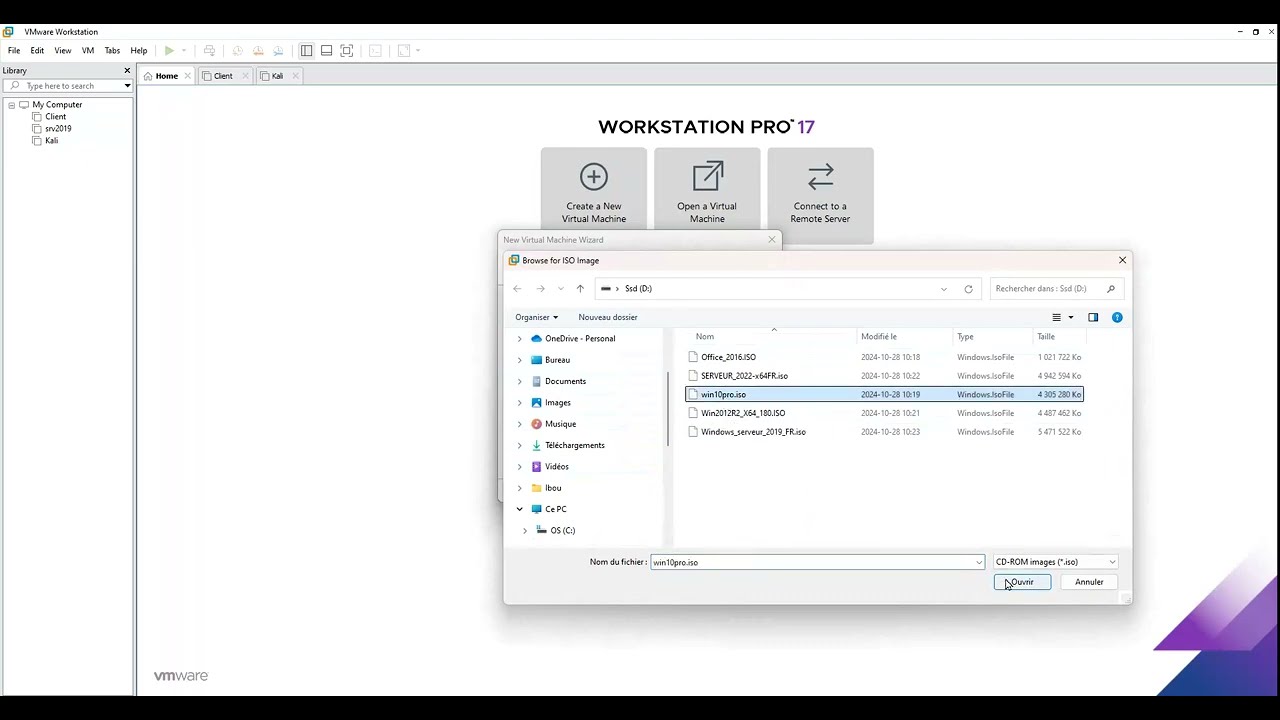Close the Kali tab with its X
Viewport: 1280px width, 720px height.
pos(295,76)
